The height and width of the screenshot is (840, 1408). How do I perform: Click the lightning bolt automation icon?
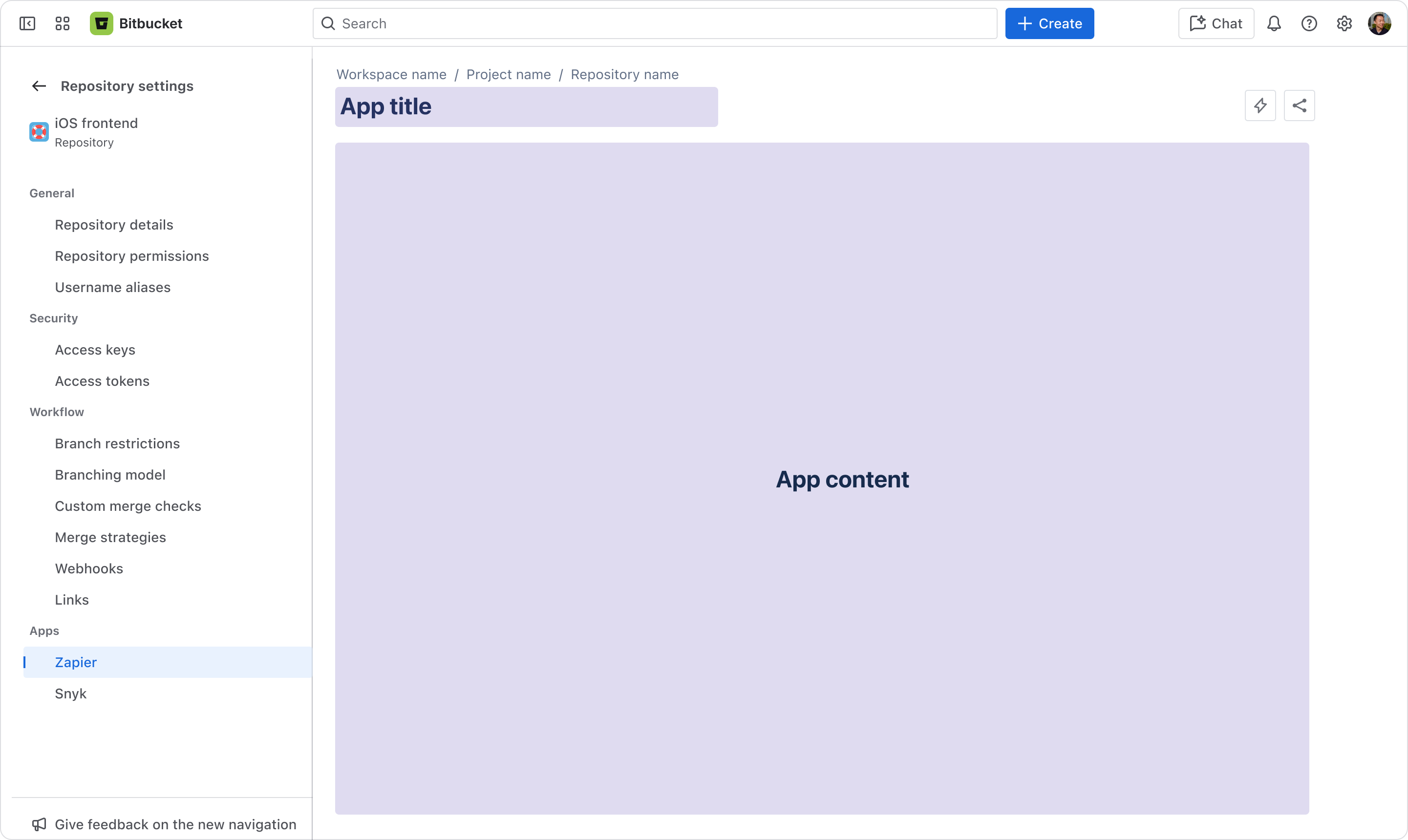click(1259, 105)
